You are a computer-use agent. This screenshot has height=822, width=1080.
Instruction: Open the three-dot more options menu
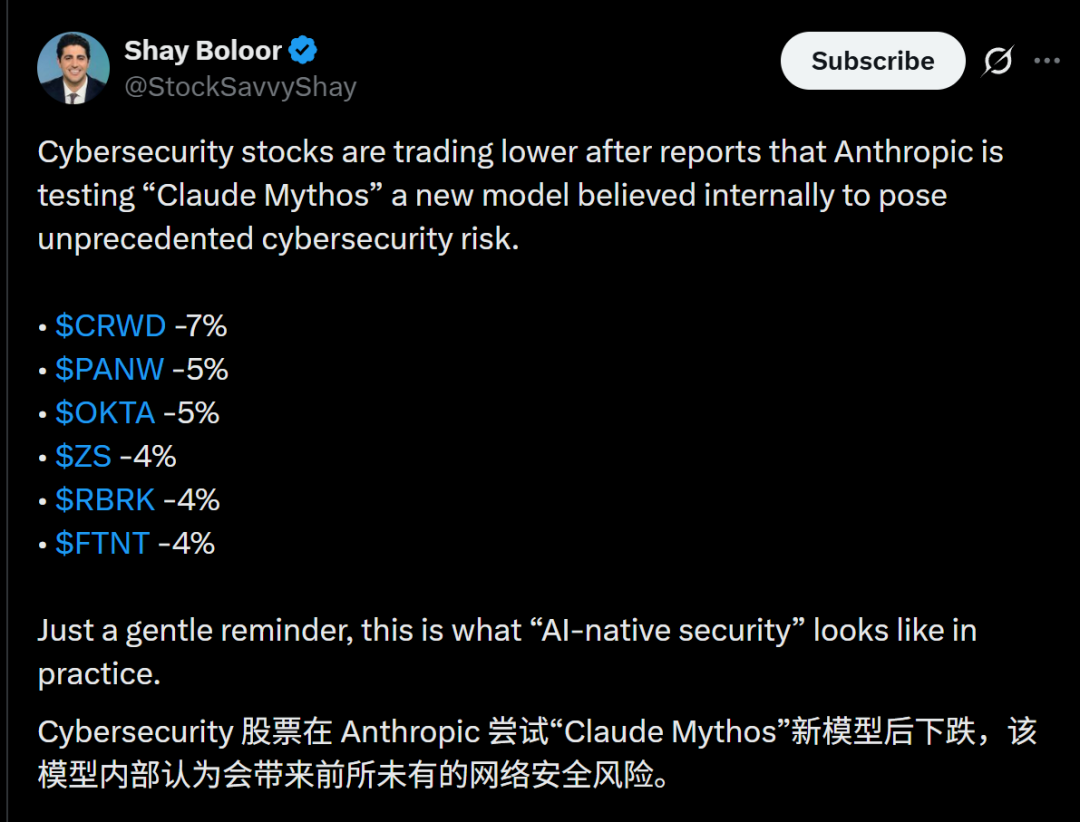(x=1047, y=61)
